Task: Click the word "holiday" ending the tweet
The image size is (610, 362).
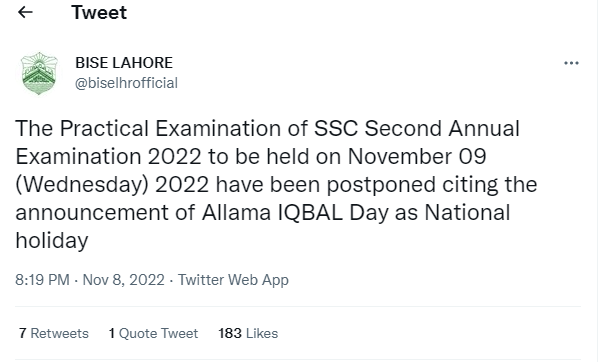Action: pyautogui.click(x=52, y=241)
